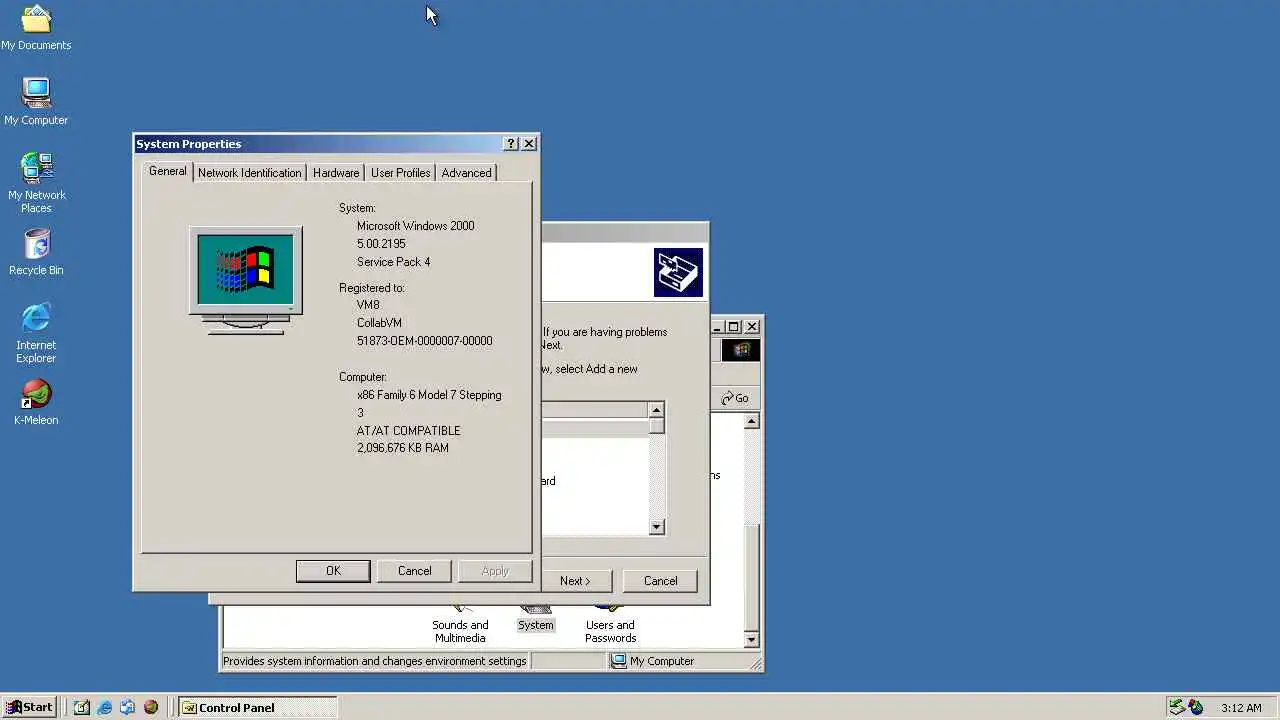Click 'Microsoft Windows 2000' text
The width and height of the screenshot is (1280, 720).
pyautogui.click(x=415, y=226)
